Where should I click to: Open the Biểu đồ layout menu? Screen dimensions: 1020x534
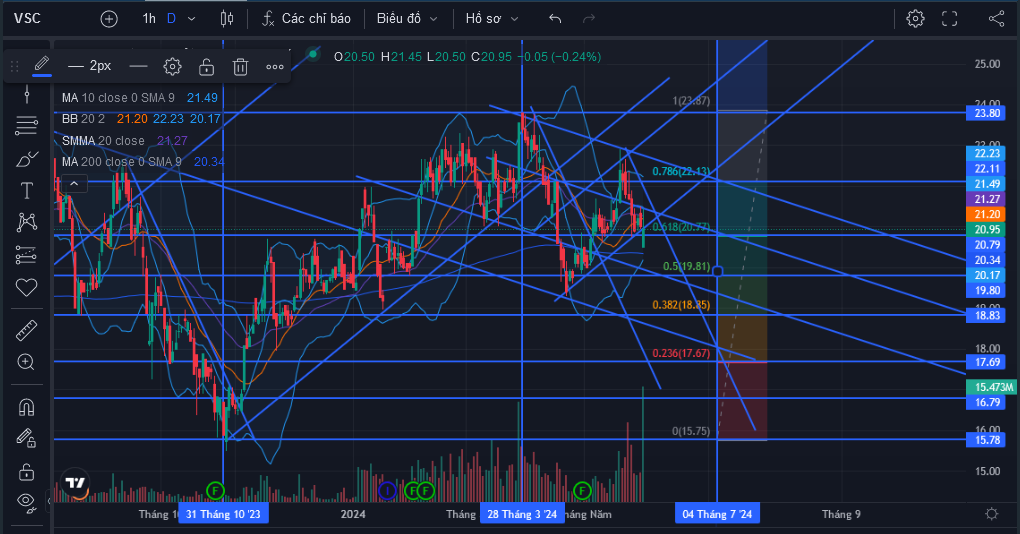407,19
